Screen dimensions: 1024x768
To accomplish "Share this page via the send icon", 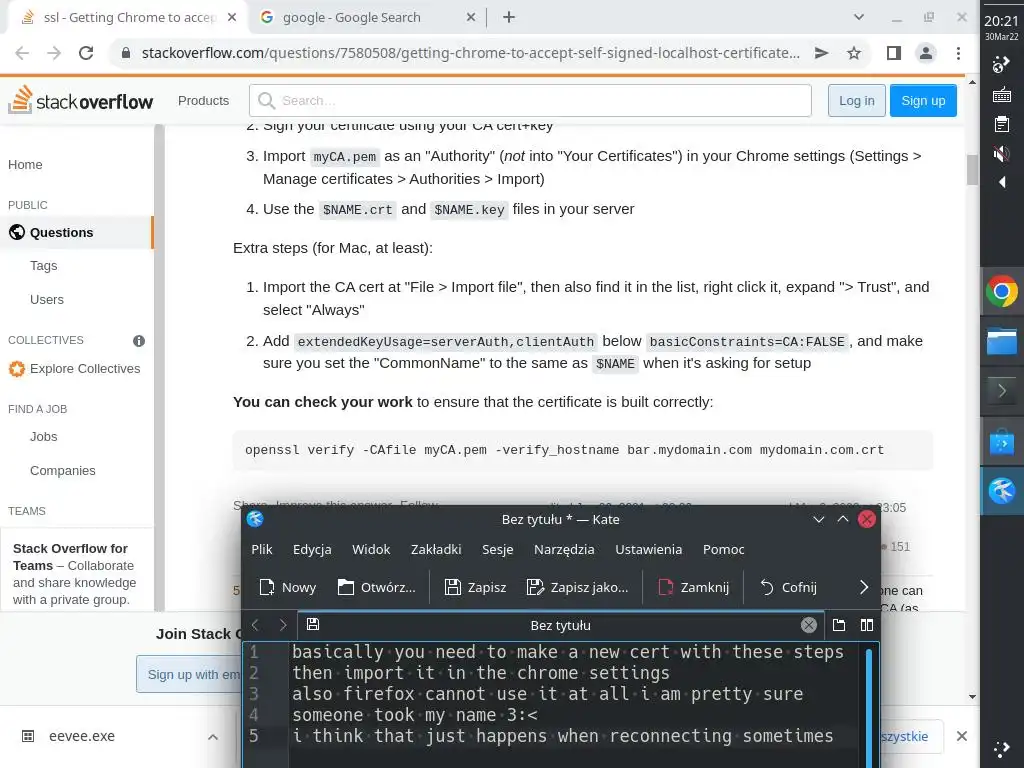I will point(822,53).
